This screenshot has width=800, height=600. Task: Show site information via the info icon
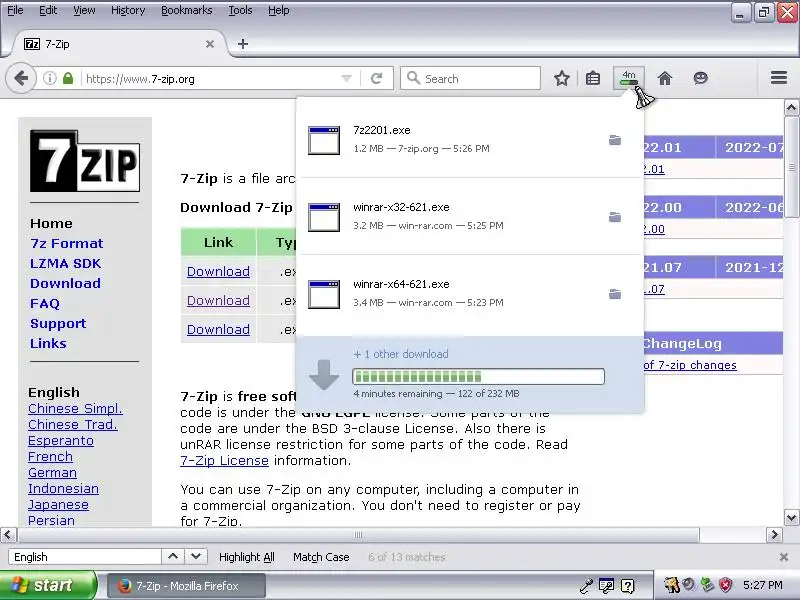pos(49,79)
